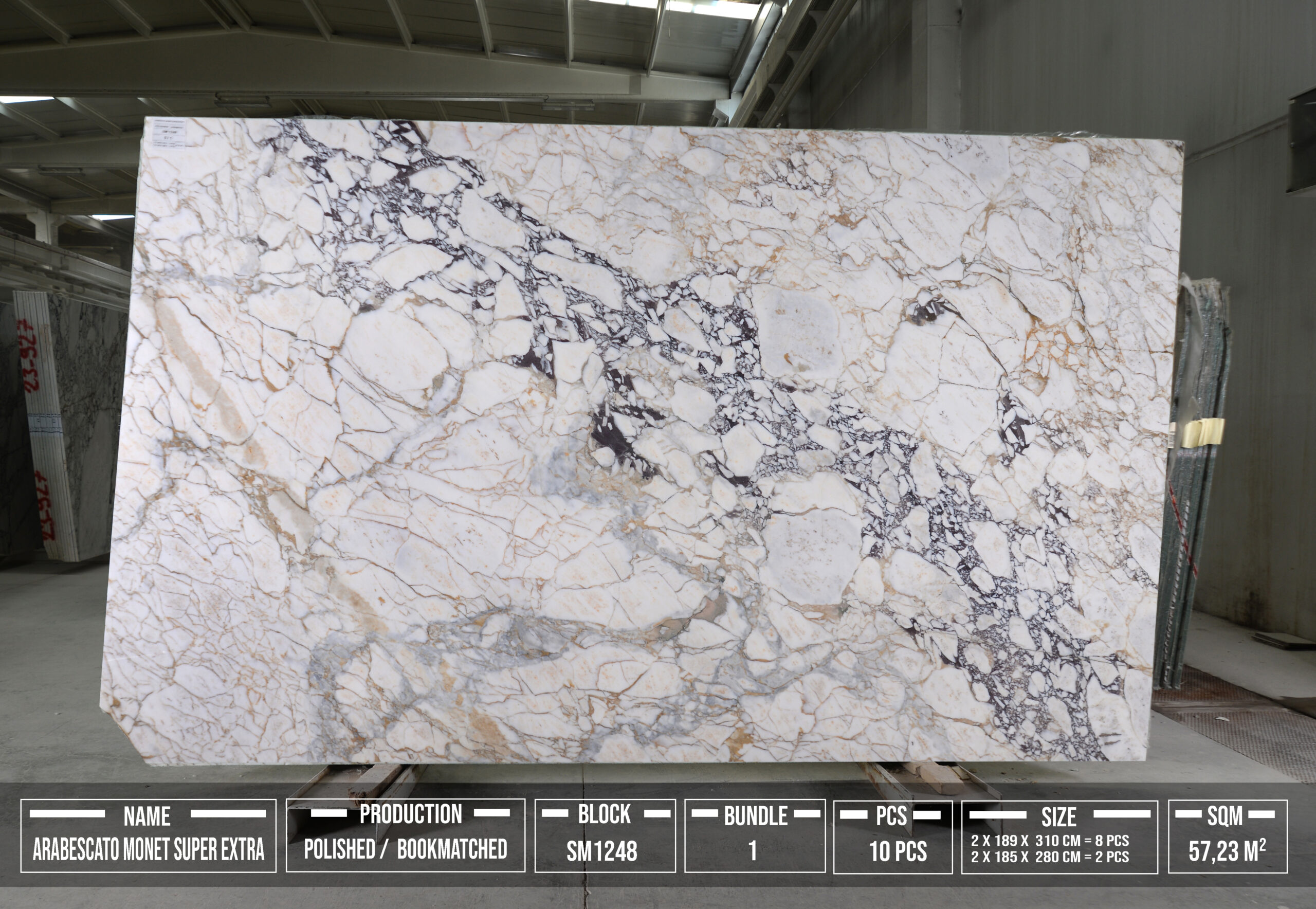Screen dimensions: 1316x909
Task: Click the Arabescato Monet Super Extra text
Action: 149,850
